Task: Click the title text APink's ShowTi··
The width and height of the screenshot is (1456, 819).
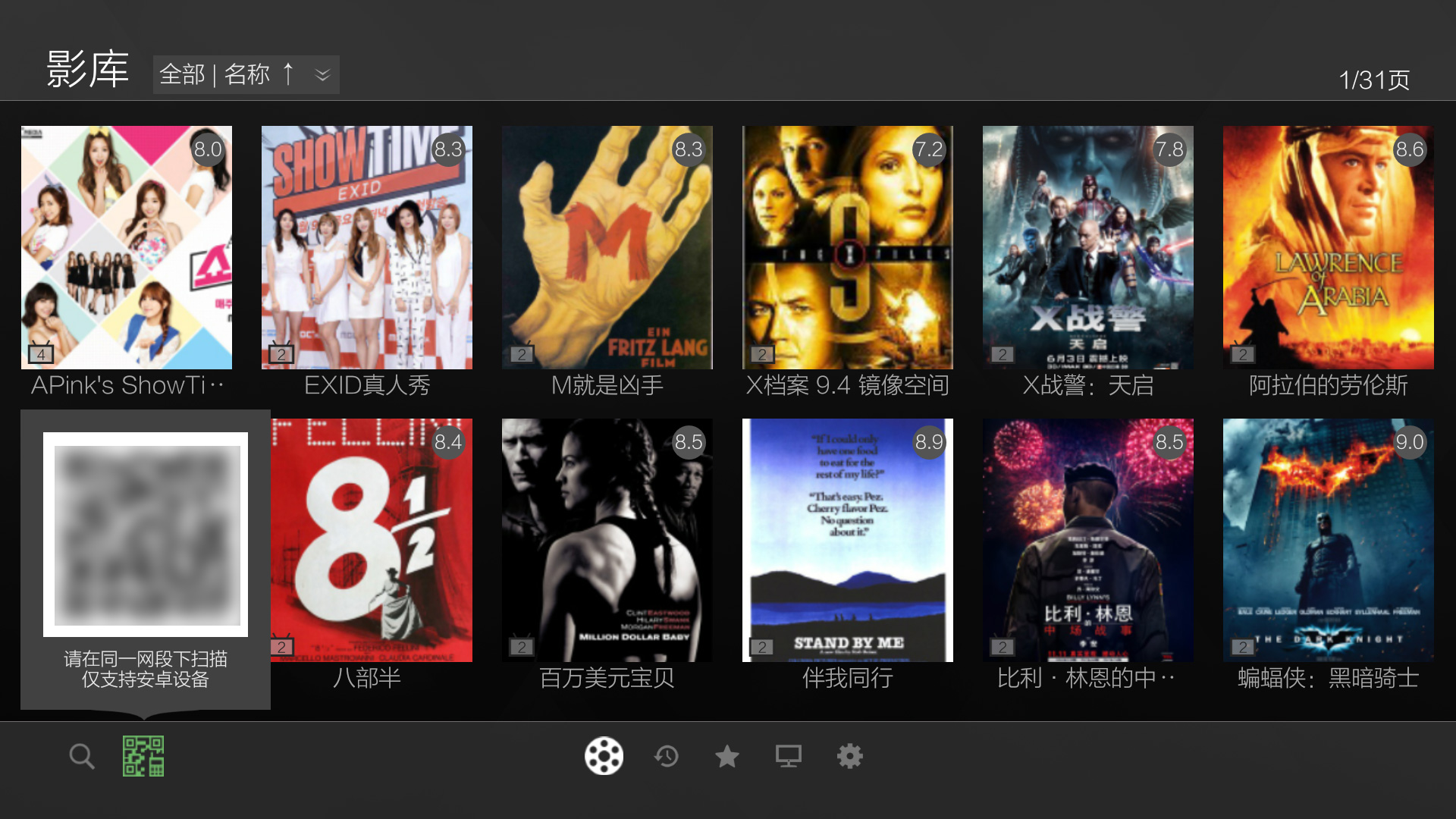Action: click(x=127, y=385)
